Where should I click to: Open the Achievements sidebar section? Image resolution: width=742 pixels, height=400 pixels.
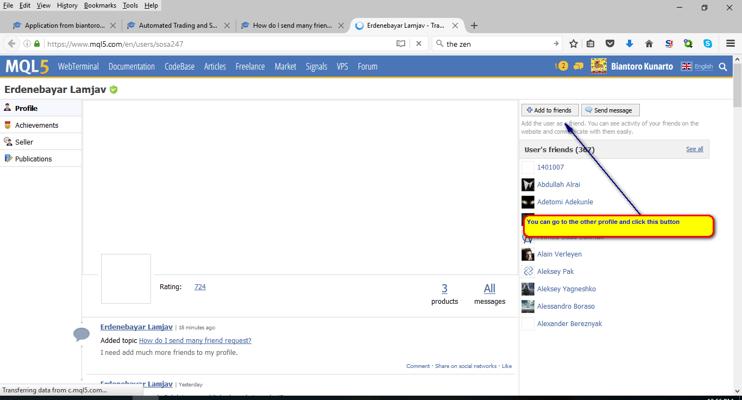click(x=36, y=125)
